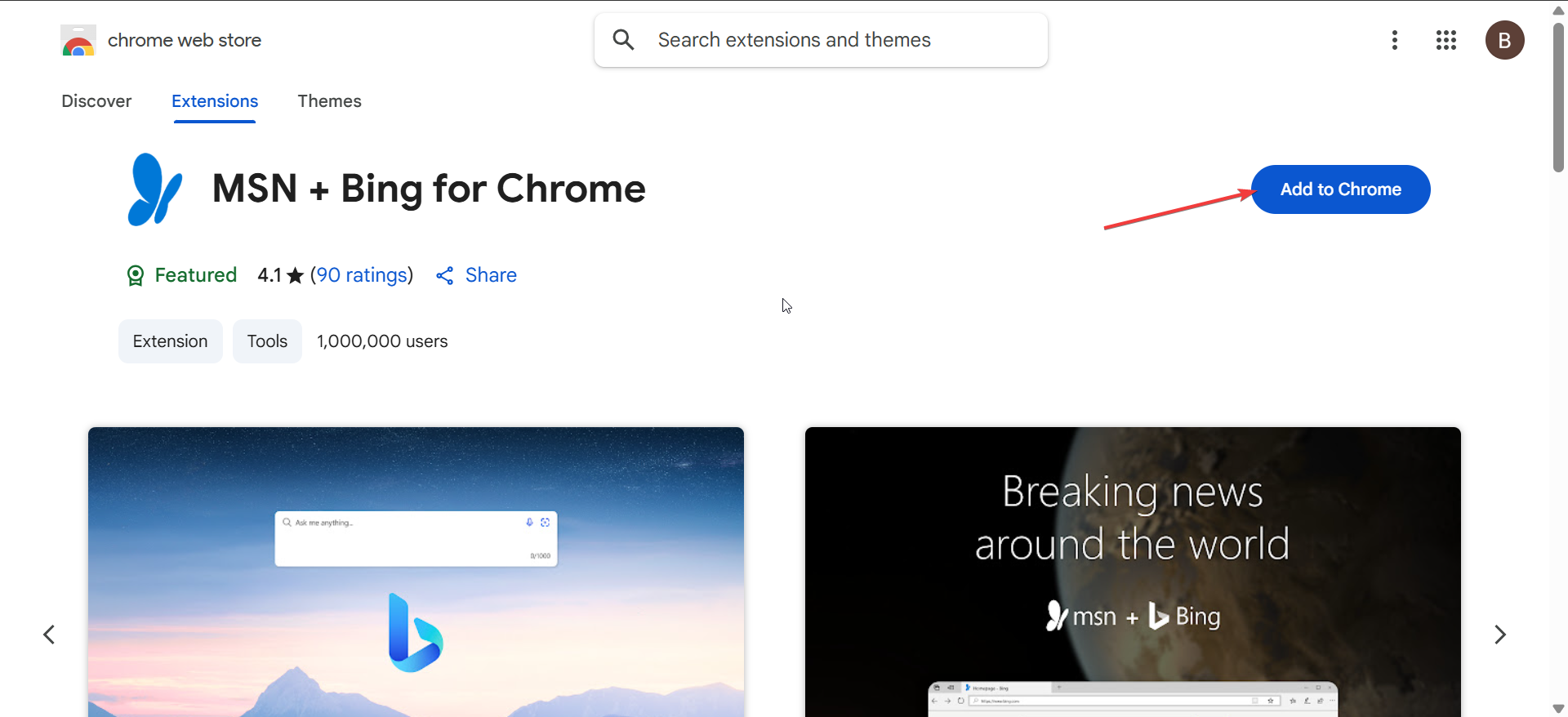This screenshot has width=1568, height=717.
Task: Open the Breaking news screenshot thumbnail
Action: point(1133,572)
